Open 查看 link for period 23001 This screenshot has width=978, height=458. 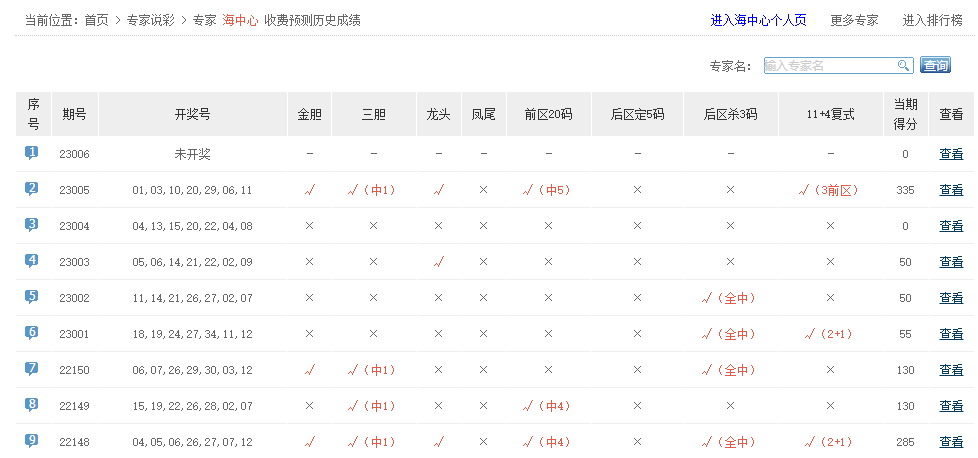point(951,334)
